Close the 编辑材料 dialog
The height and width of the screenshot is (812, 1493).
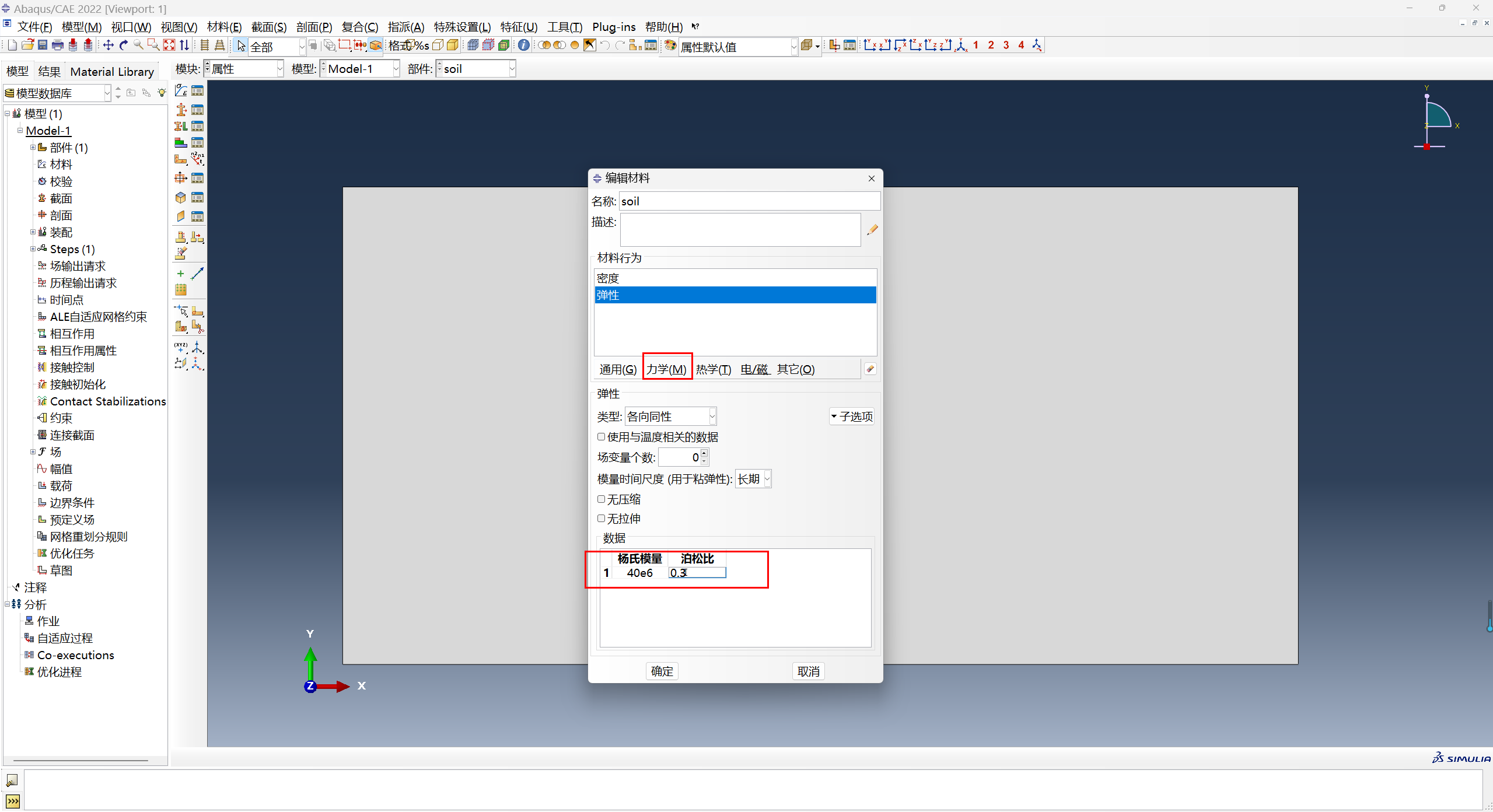click(872, 178)
